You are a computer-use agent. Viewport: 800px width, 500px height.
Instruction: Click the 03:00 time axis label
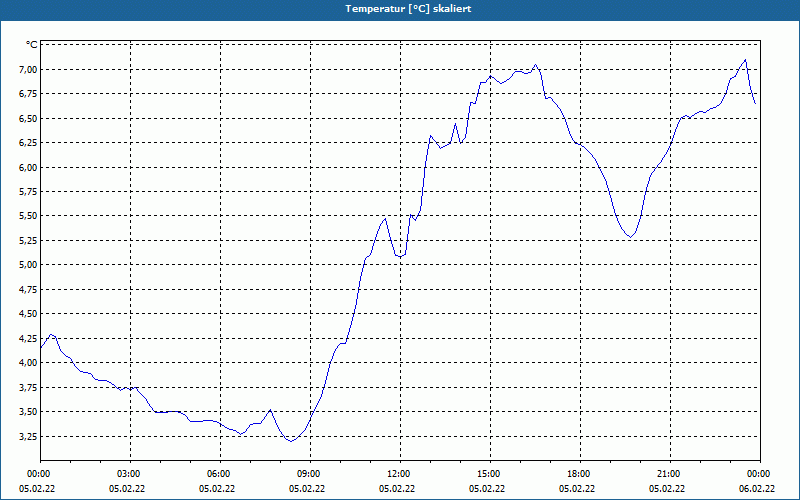point(131,474)
